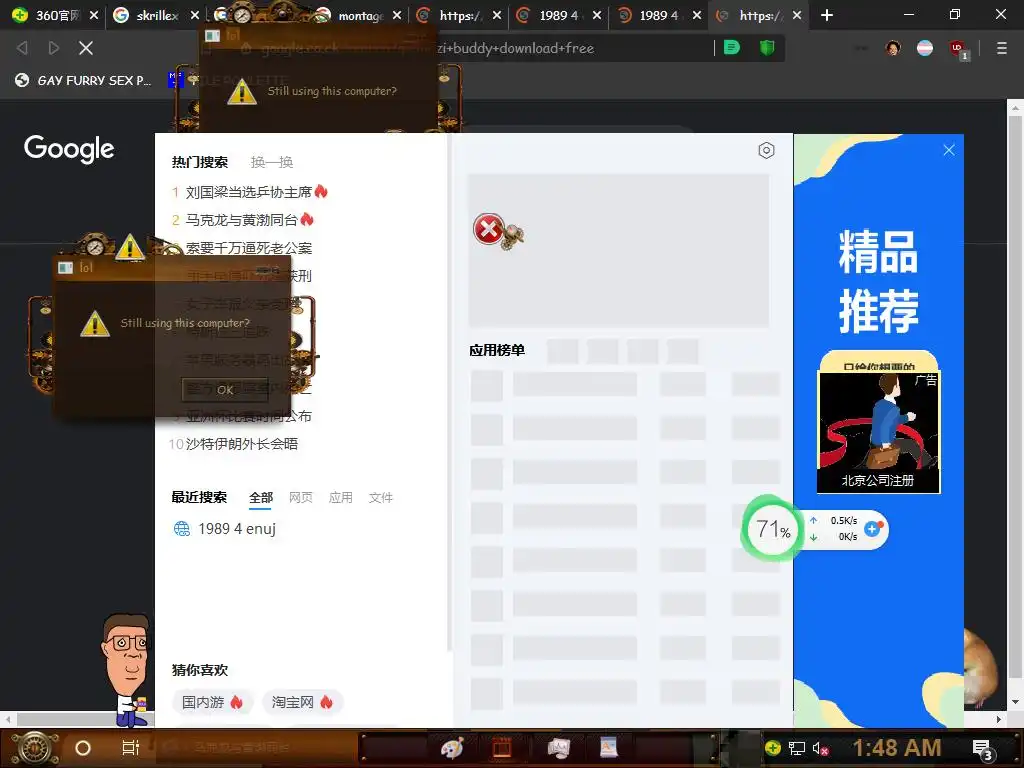Select the 文件 recent search filter

(x=381, y=498)
